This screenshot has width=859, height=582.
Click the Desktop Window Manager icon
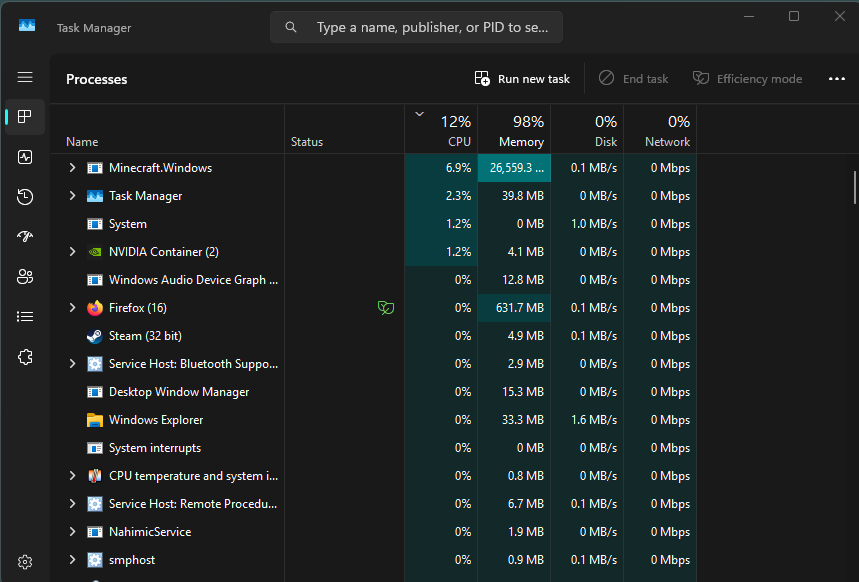point(95,392)
